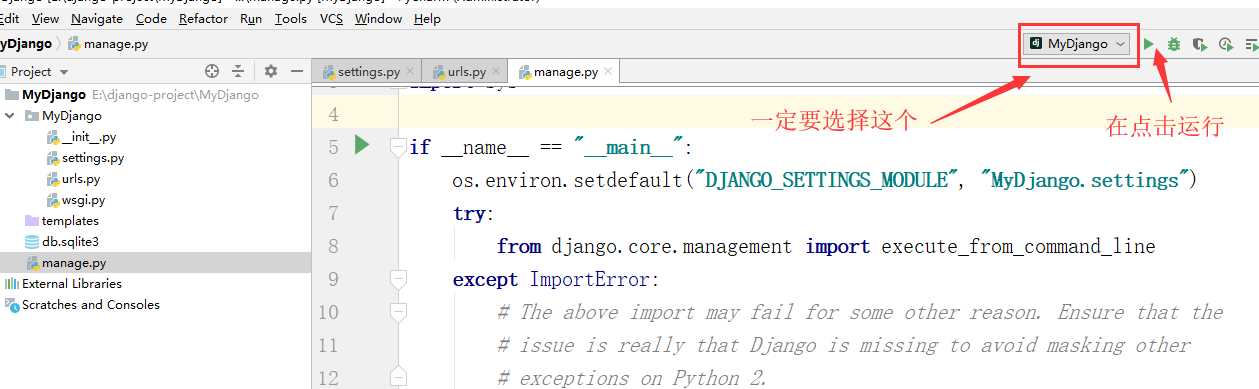Start debugging with the green bug icon

point(1174,44)
